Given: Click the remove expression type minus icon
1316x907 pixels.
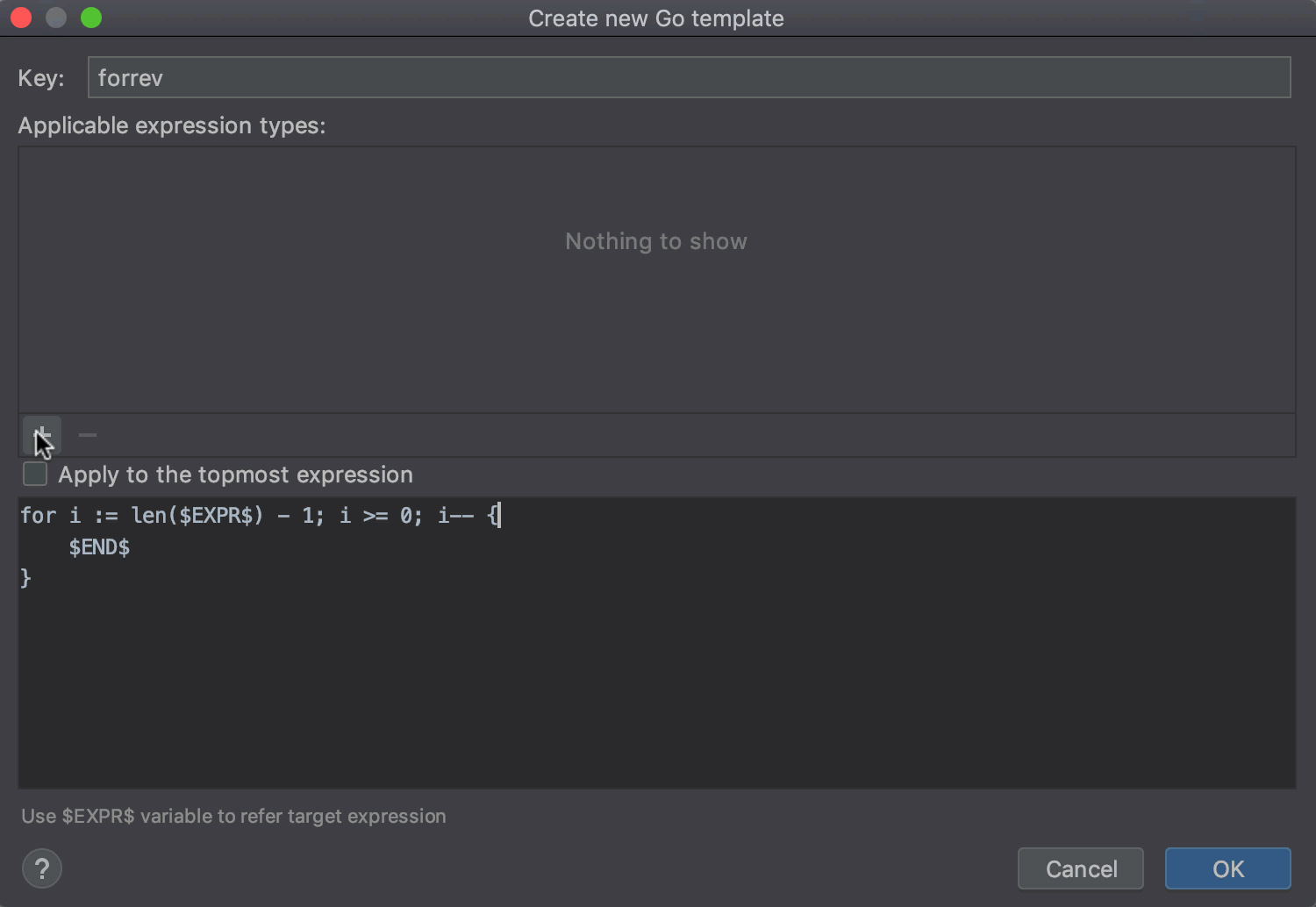Looking at the screenshot, I should (x=88, y=435).
